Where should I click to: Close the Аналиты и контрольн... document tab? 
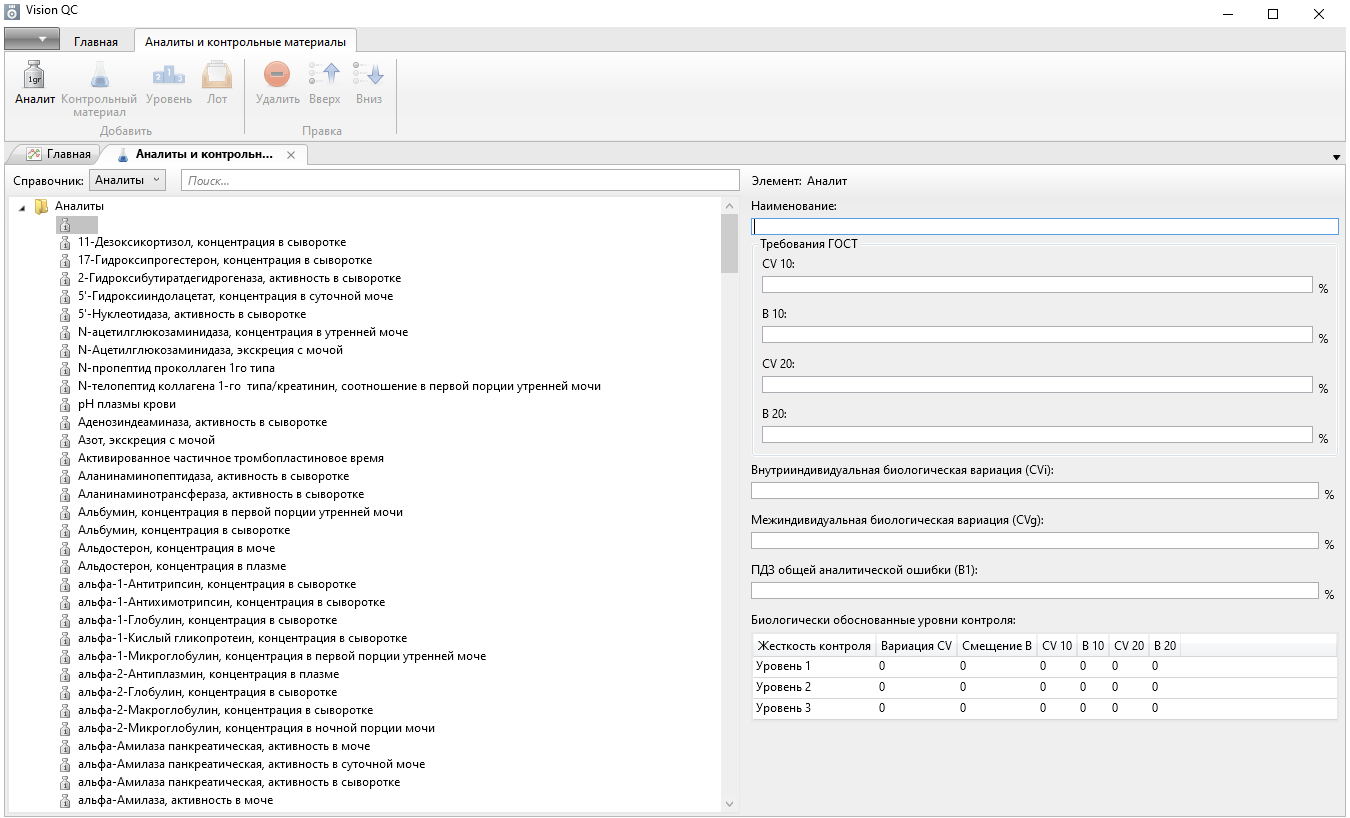tap(291, 155)
